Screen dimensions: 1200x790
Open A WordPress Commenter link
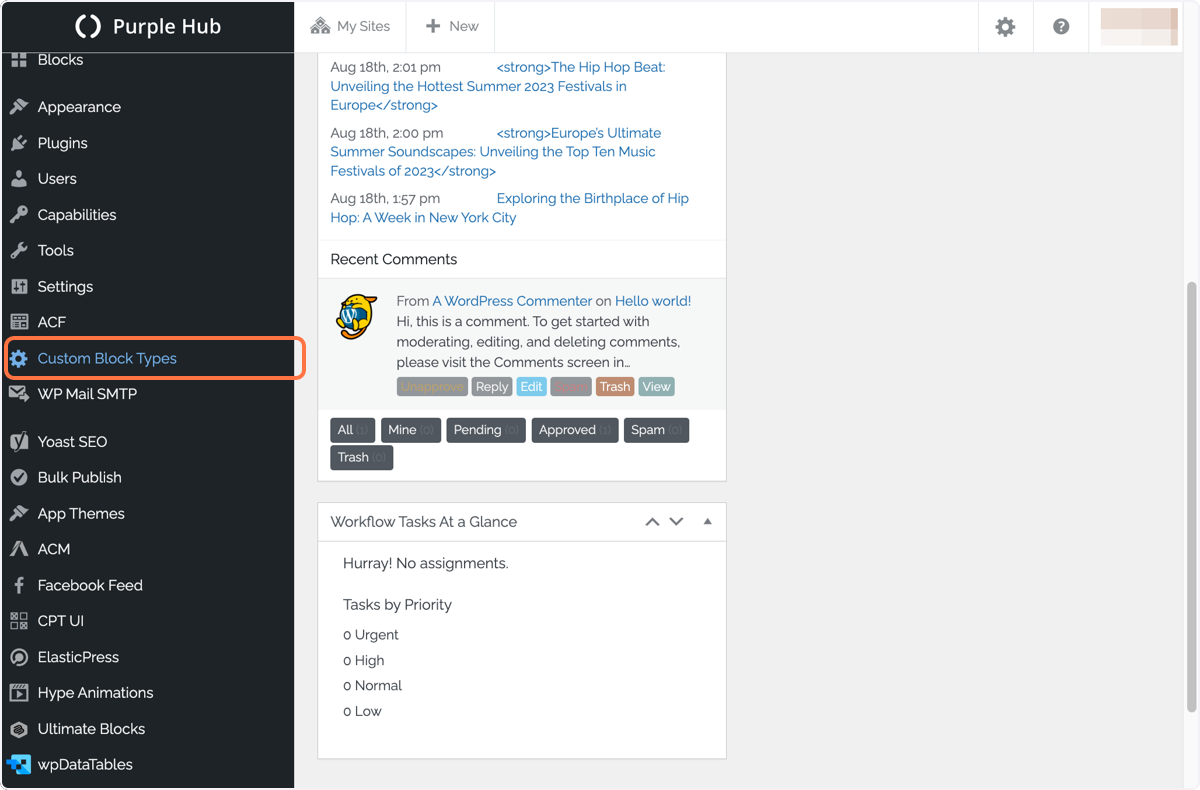[x=512, y=301]
